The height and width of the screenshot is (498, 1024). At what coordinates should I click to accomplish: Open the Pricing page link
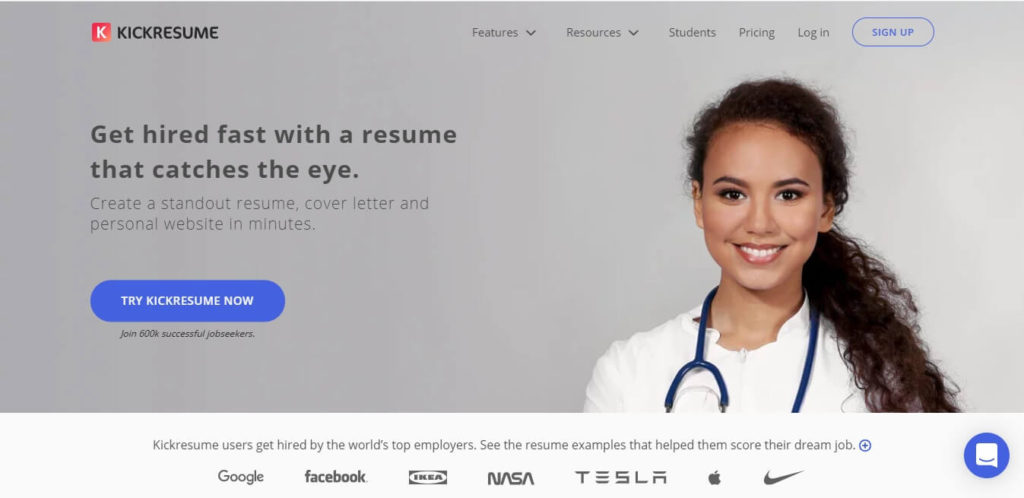pos(756,32)
